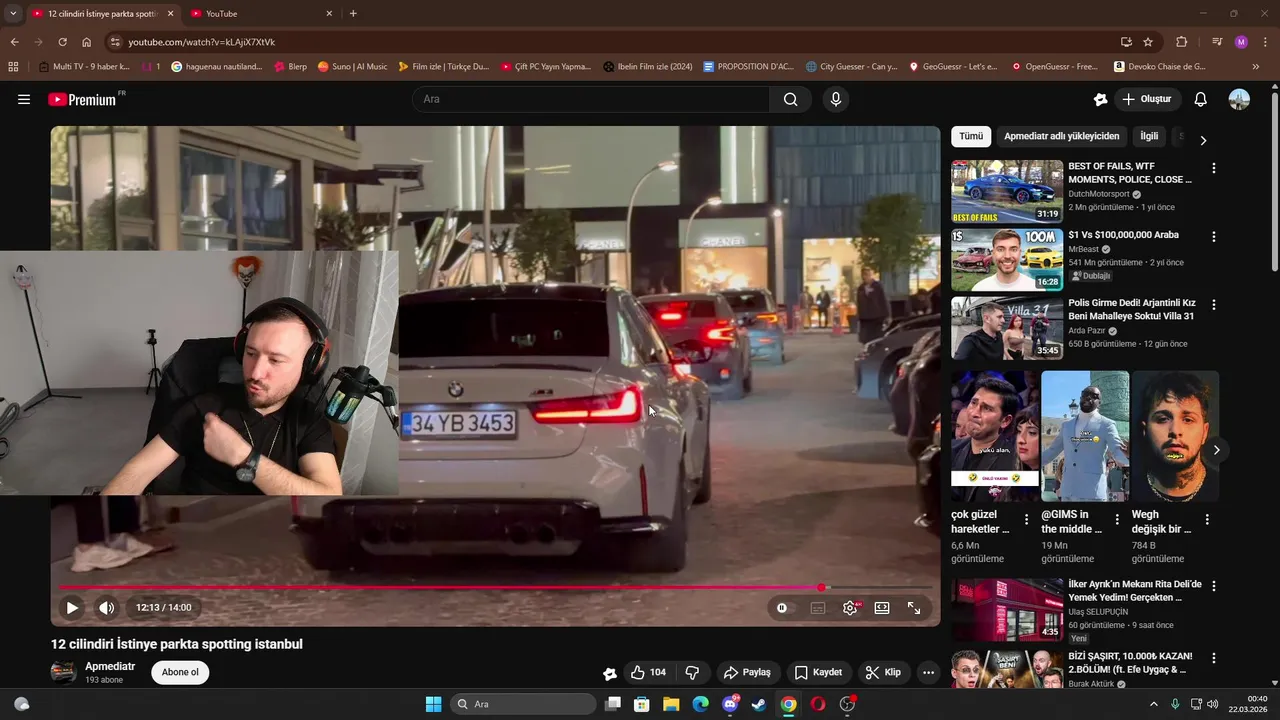Open the @GIMS in the middle short
Viewport: 1280px width, 720px height.
pyautogui.click(x=1085, y=436)
